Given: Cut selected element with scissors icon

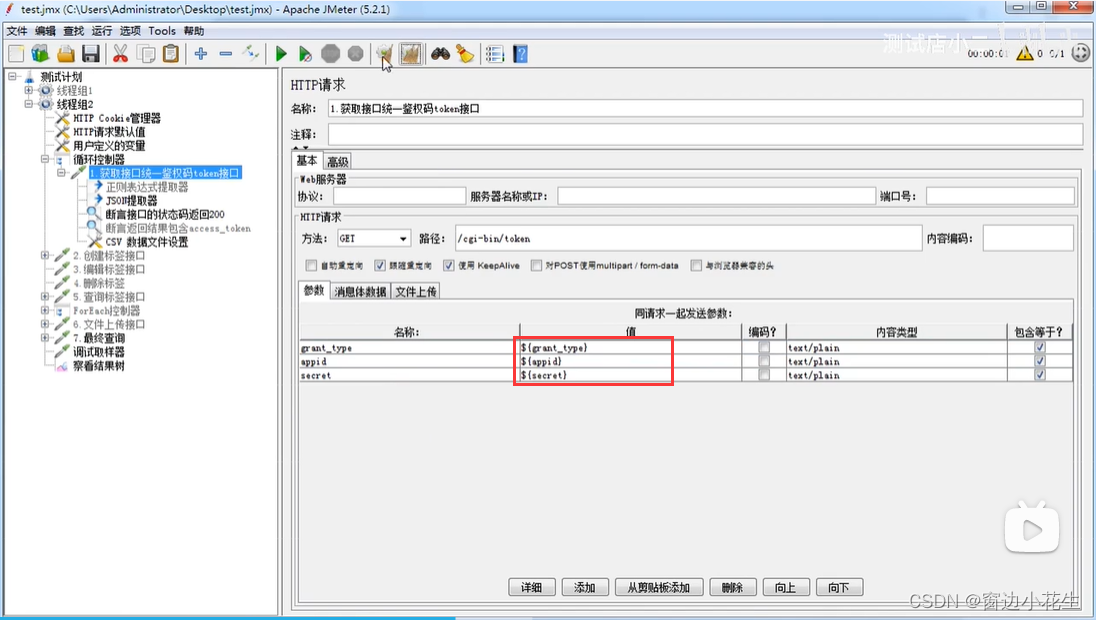Looking at the screenshot, I should coord(120,54).
